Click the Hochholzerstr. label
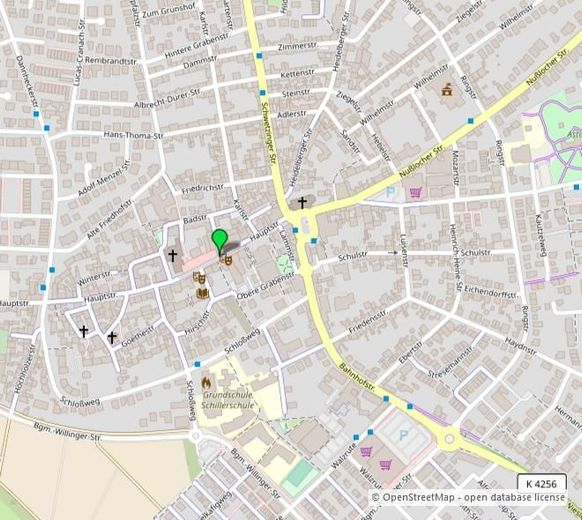582x520 pixels. (x=25, y=369)
